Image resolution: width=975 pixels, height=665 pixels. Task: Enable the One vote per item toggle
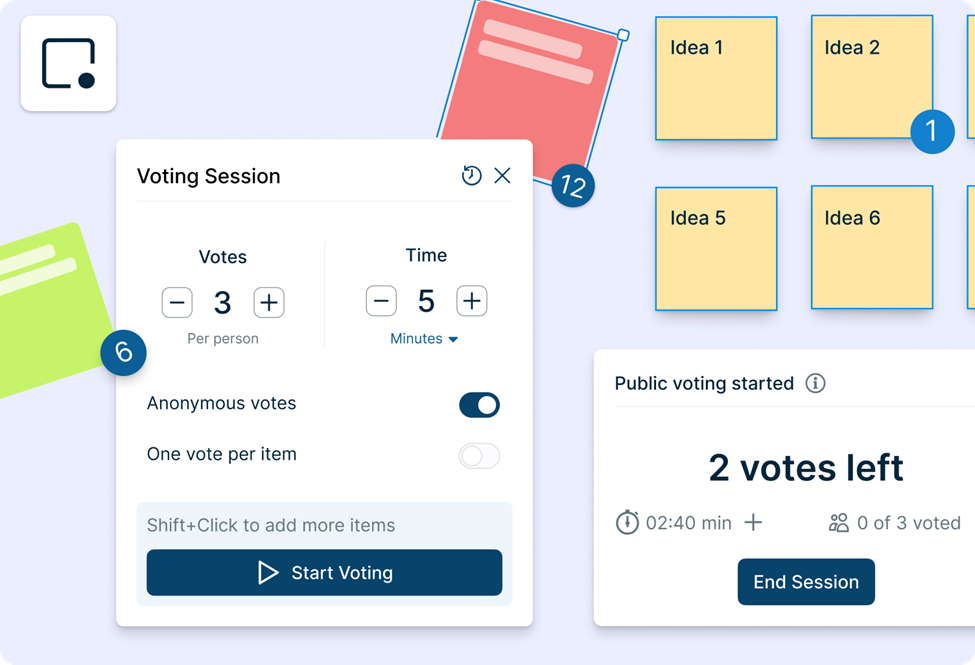479,456
